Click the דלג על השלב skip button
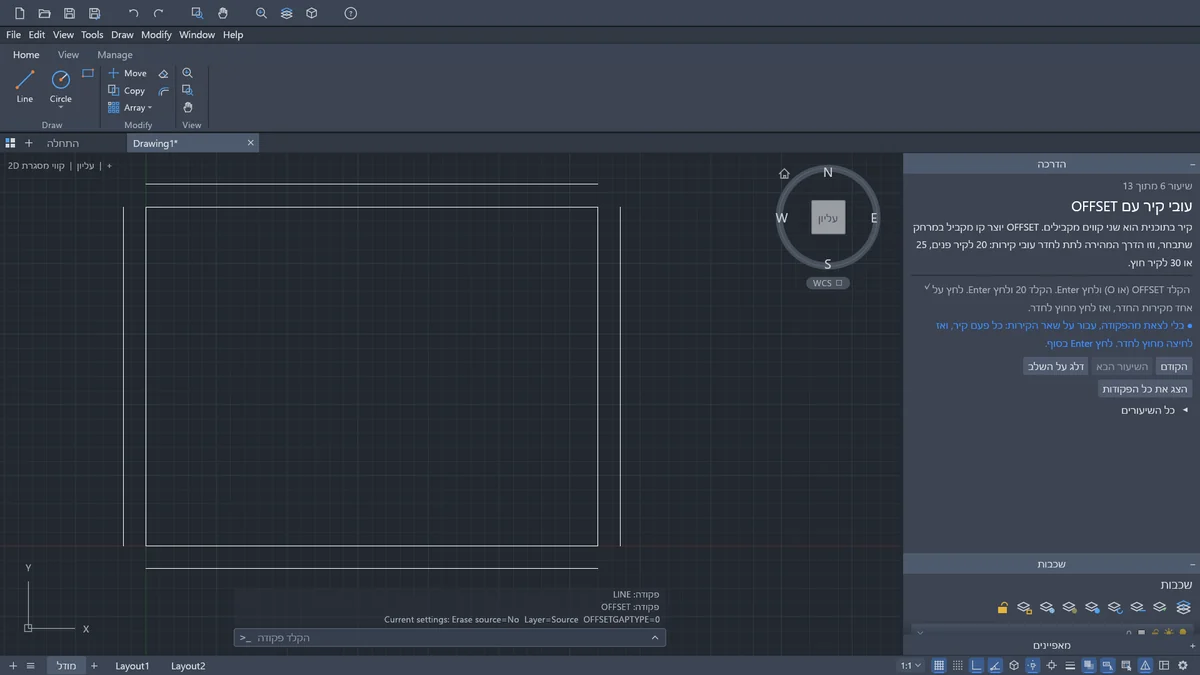The height and width of the screenshot is (675, 1200). point(1055,367)
